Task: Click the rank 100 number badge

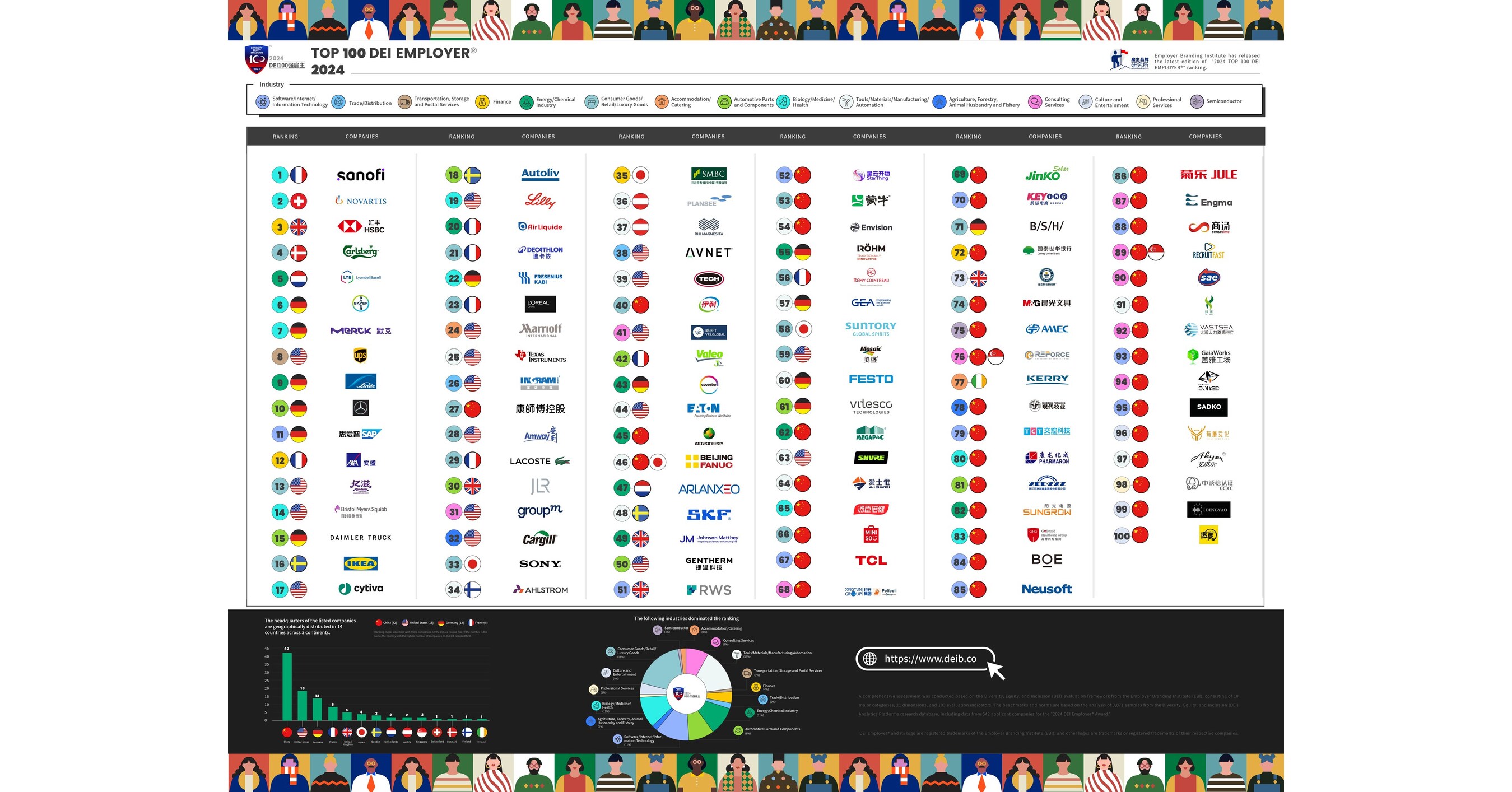Action: [x=1121, y=535]
